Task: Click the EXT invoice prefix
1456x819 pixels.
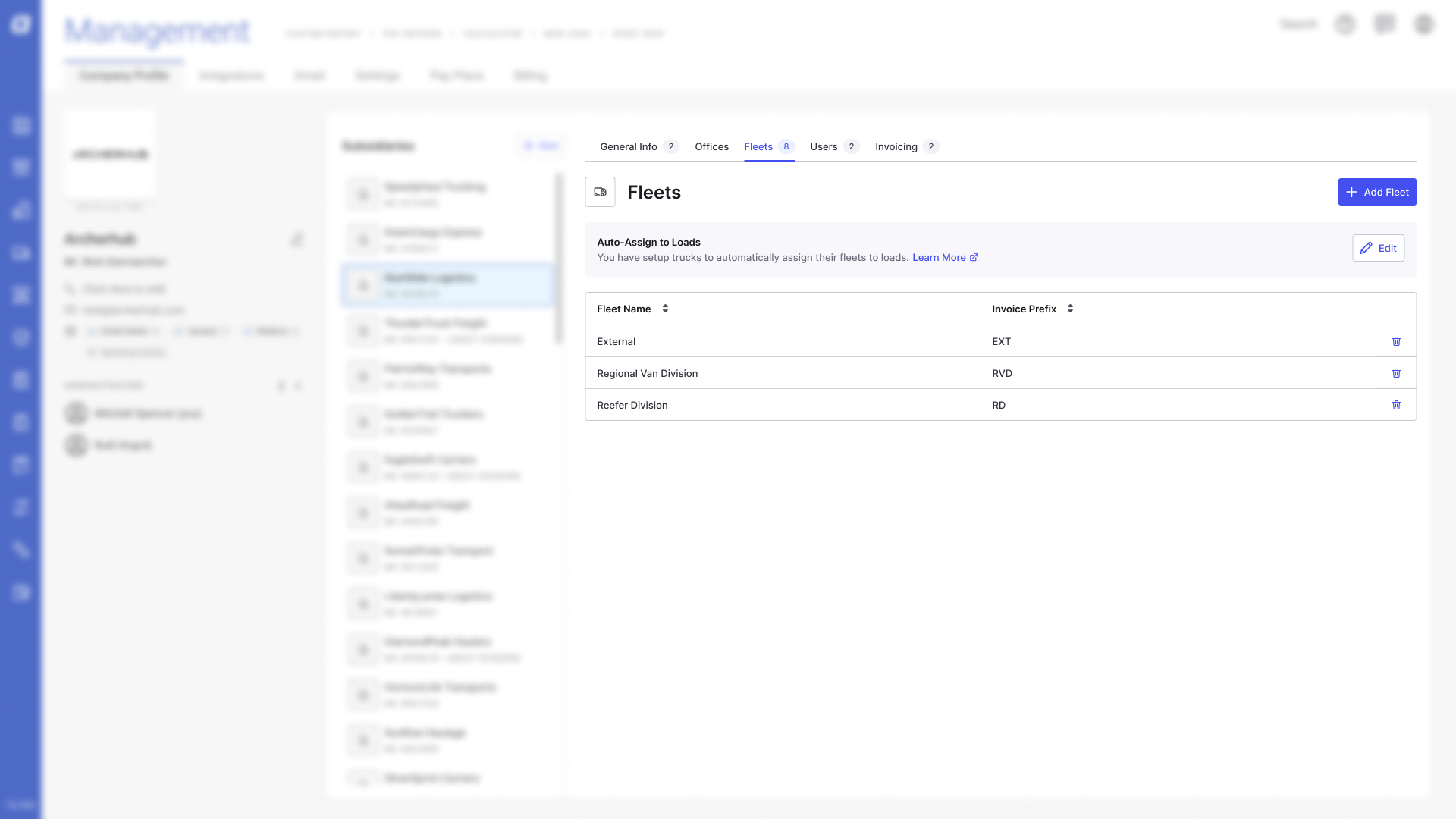Action: [x=1001, y=341]
